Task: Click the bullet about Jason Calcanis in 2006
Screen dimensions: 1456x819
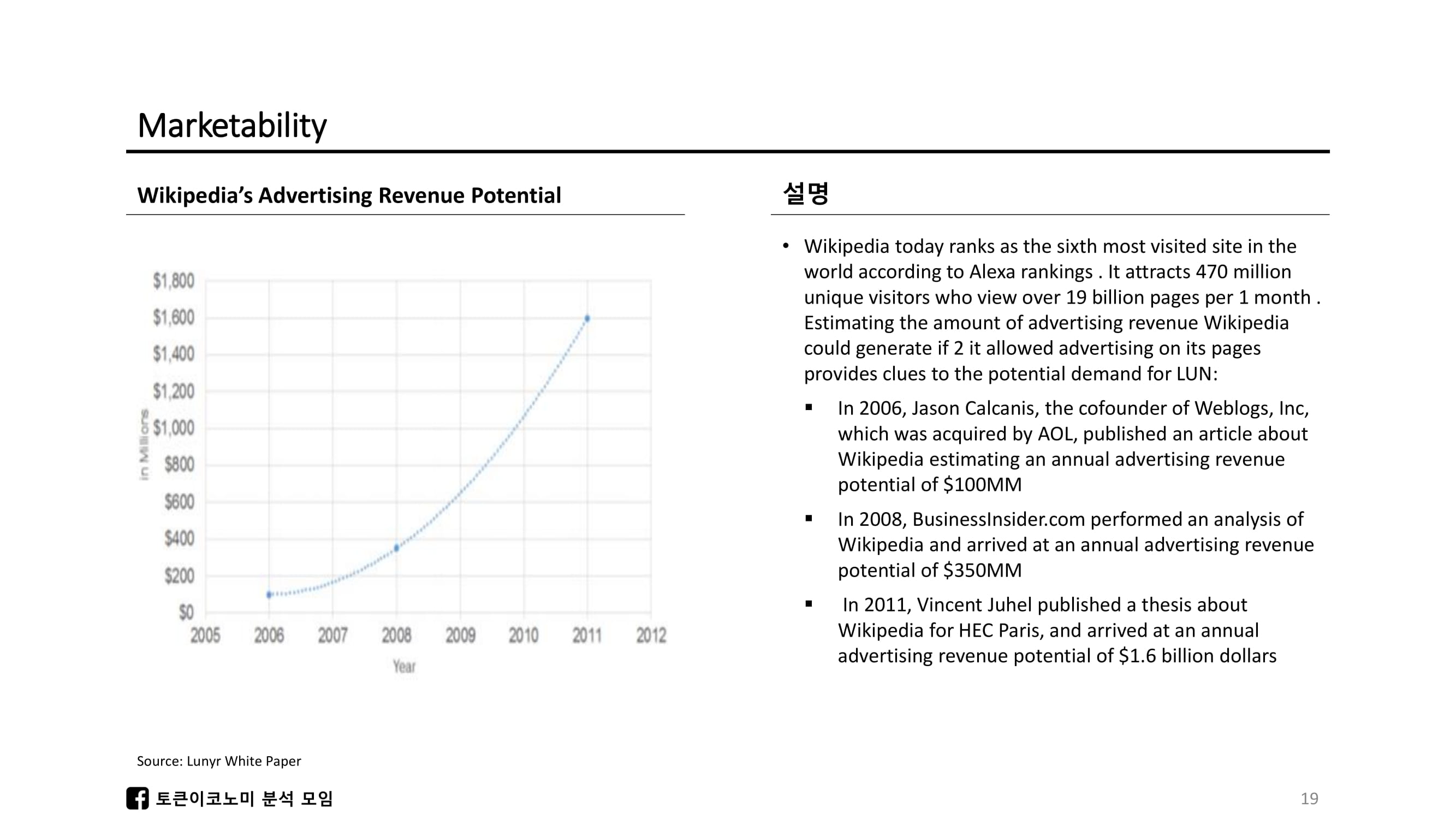Action: coord(1072,446)
